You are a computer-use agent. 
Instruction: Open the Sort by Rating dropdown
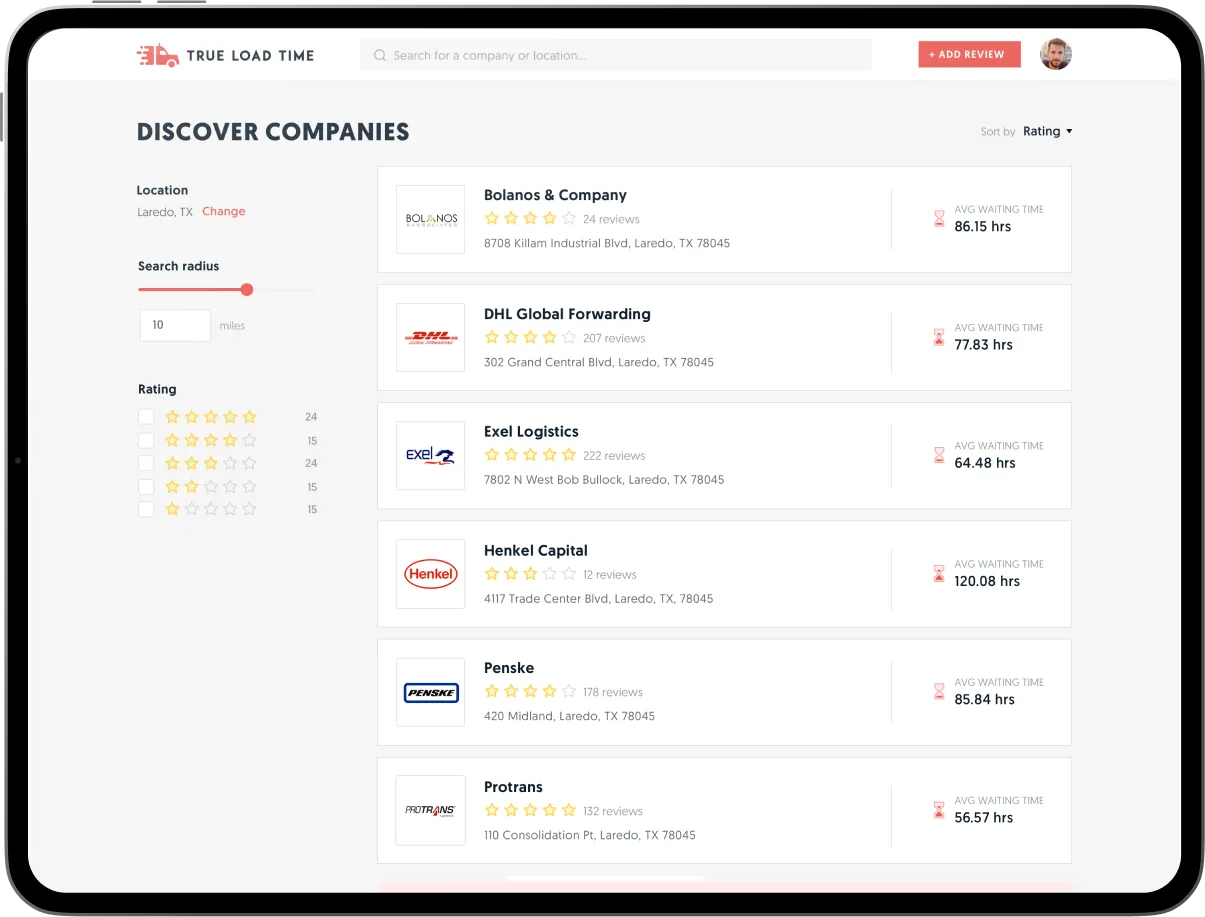(x=1047, y=131)
